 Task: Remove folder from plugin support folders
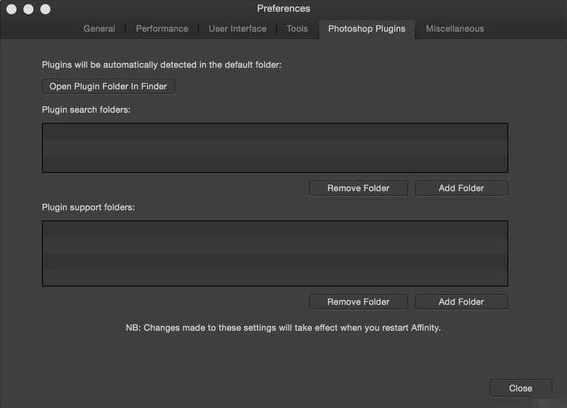[358, 302]
